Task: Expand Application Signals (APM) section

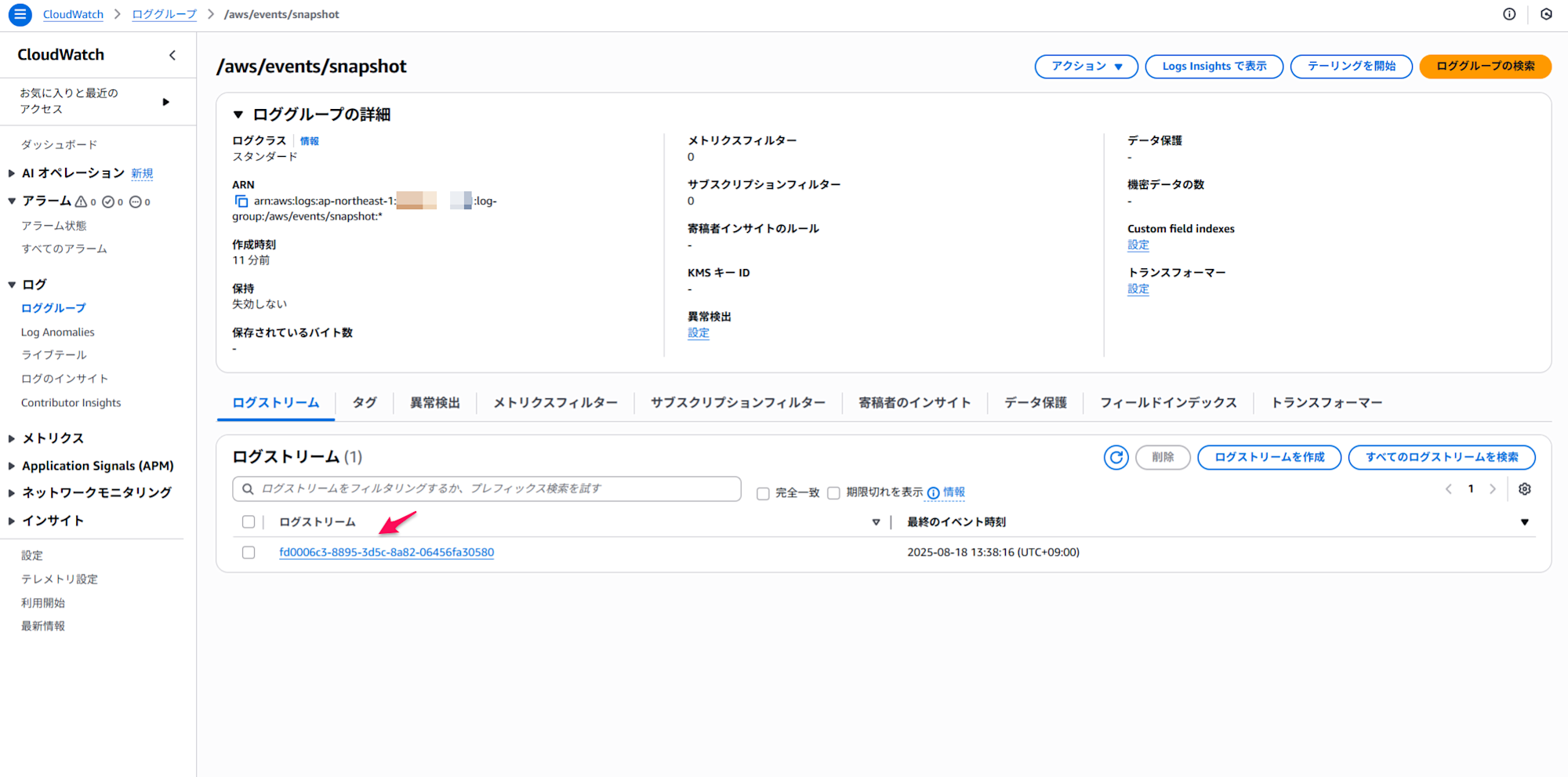Action: [12, 466]
